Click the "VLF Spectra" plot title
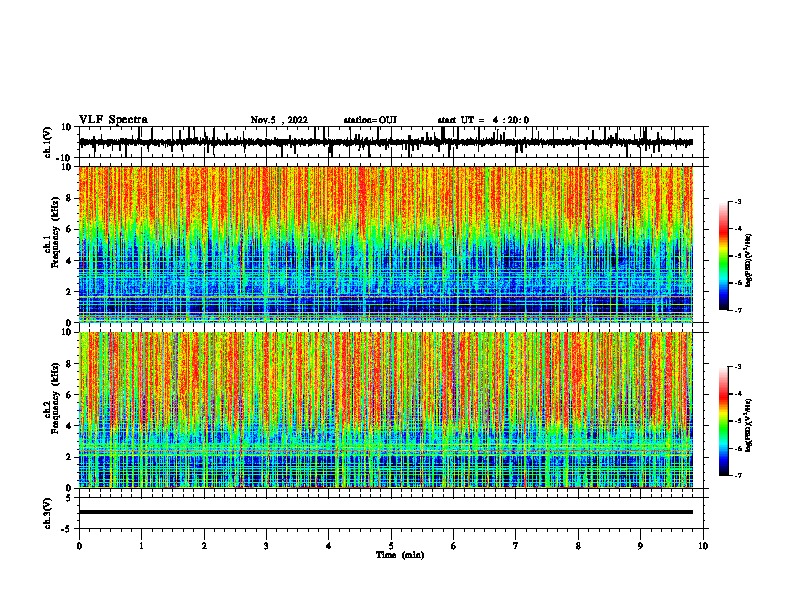Screen dimensions: 792x612 pos(113,119)
